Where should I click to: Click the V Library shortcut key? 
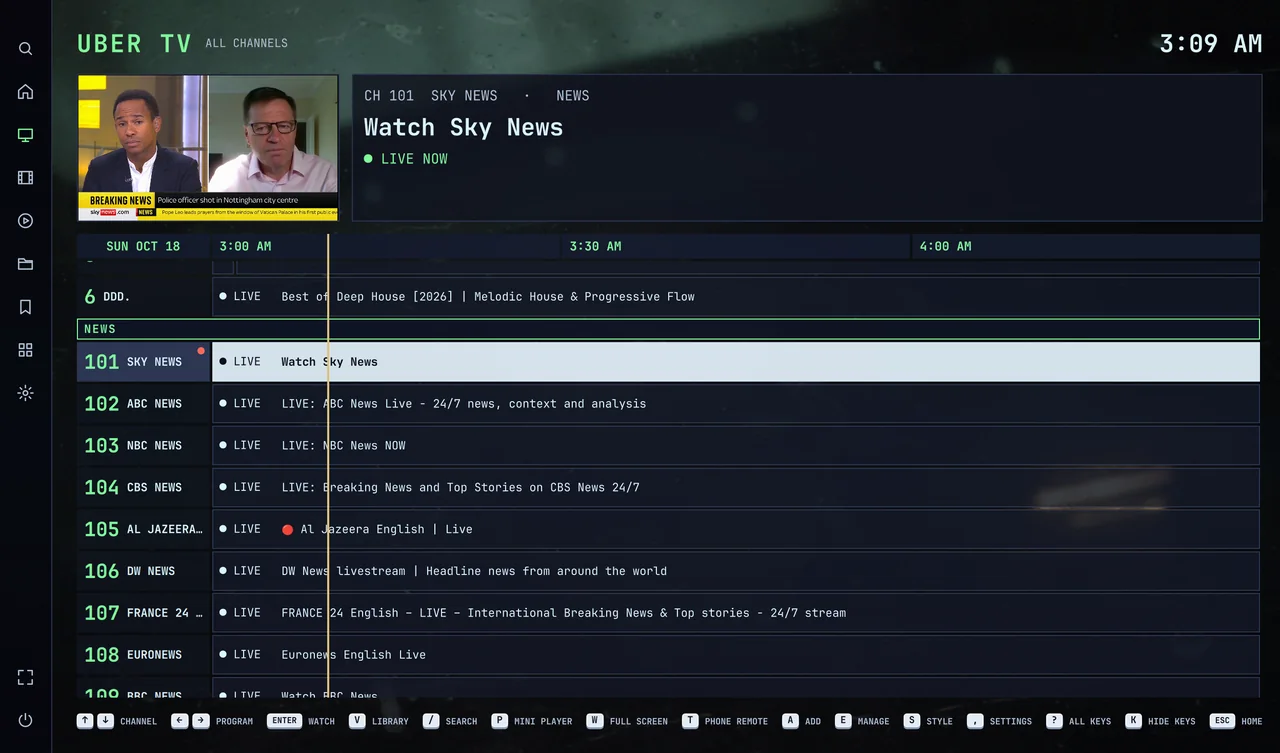pyautogui.click(x=379, y=721)
